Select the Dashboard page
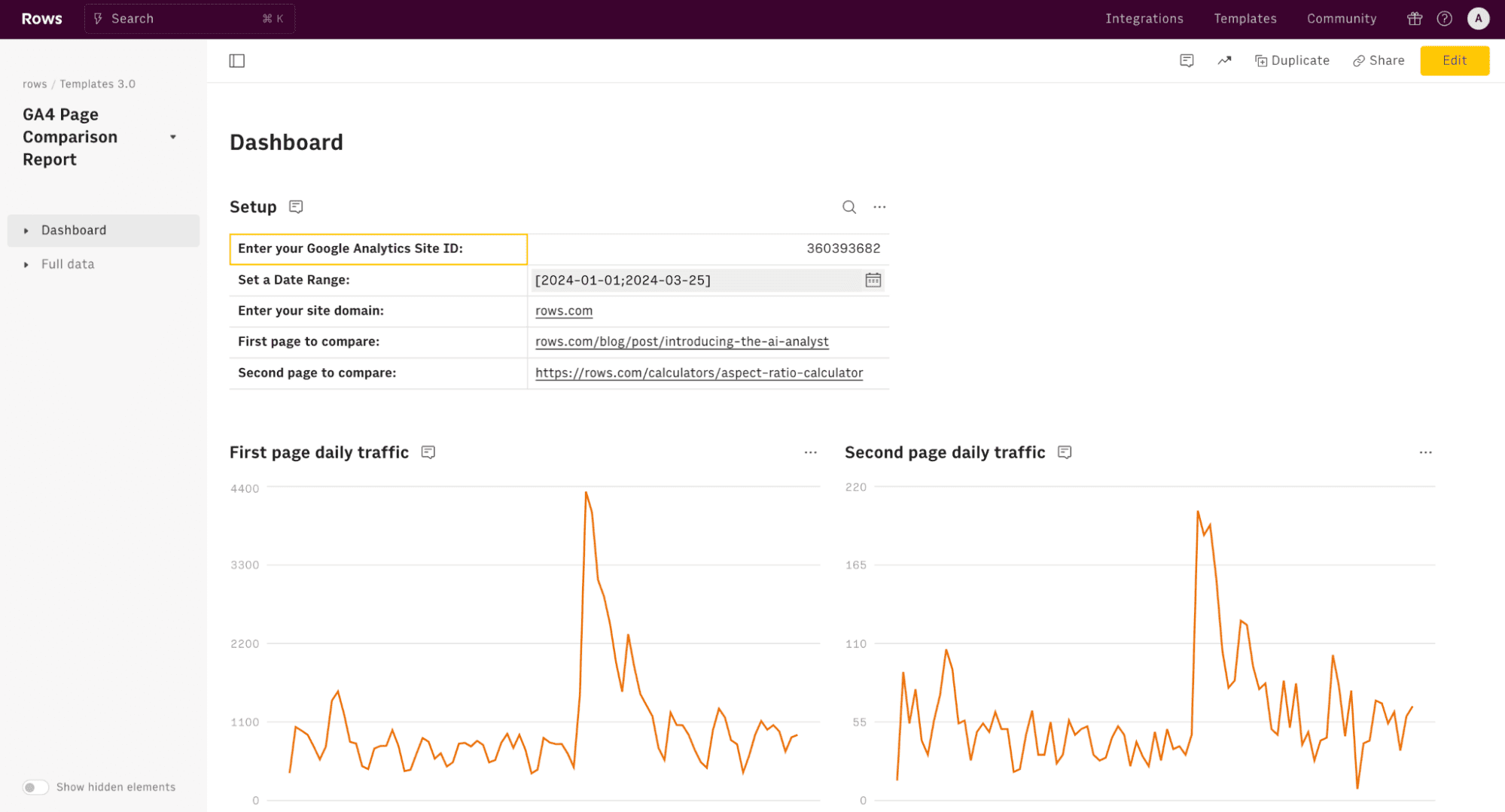Image resolution: width=1505 pixels, height=812 pixels. [x=103, y=230]
